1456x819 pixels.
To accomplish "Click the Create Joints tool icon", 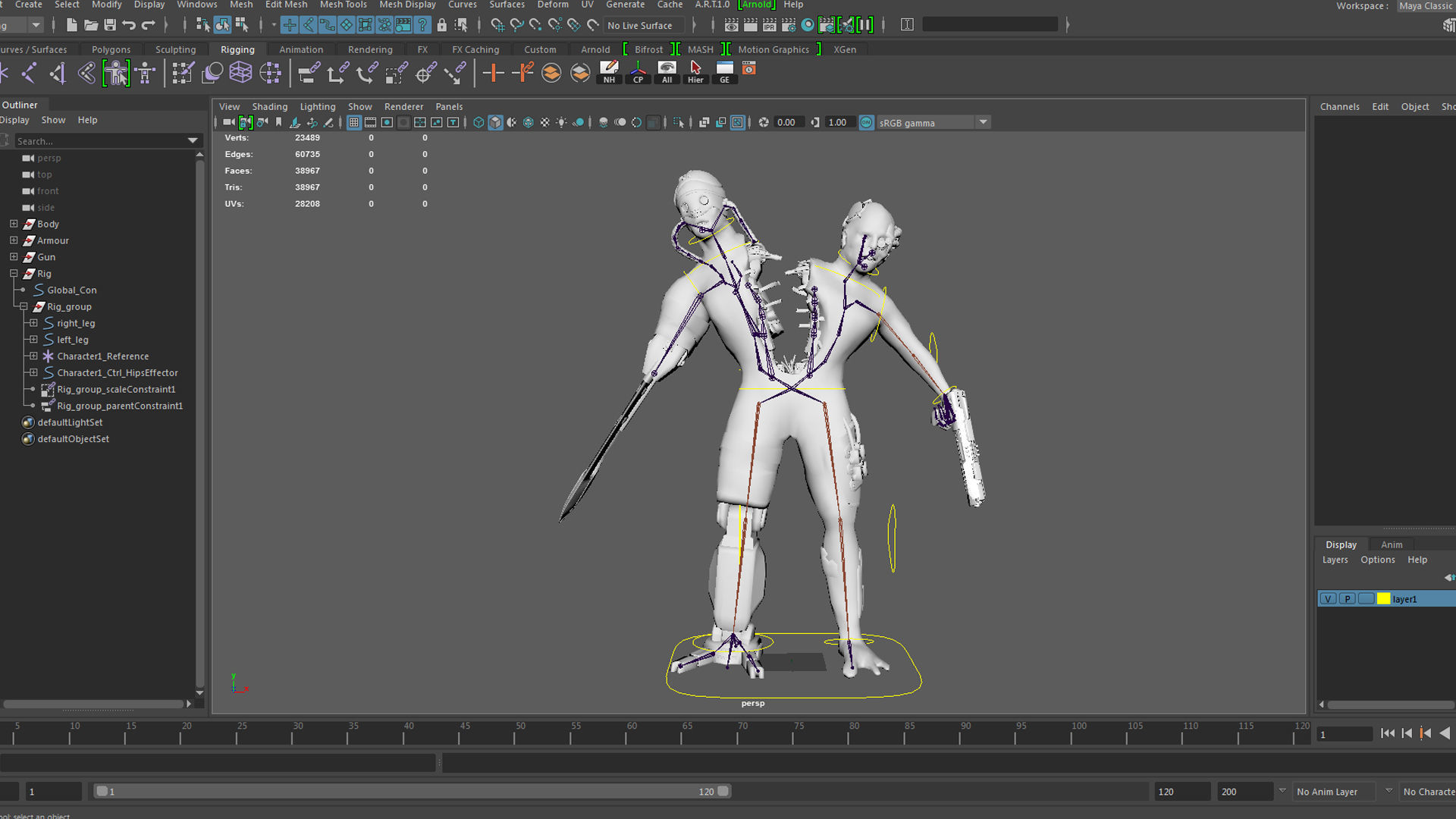I will (28, 74).
